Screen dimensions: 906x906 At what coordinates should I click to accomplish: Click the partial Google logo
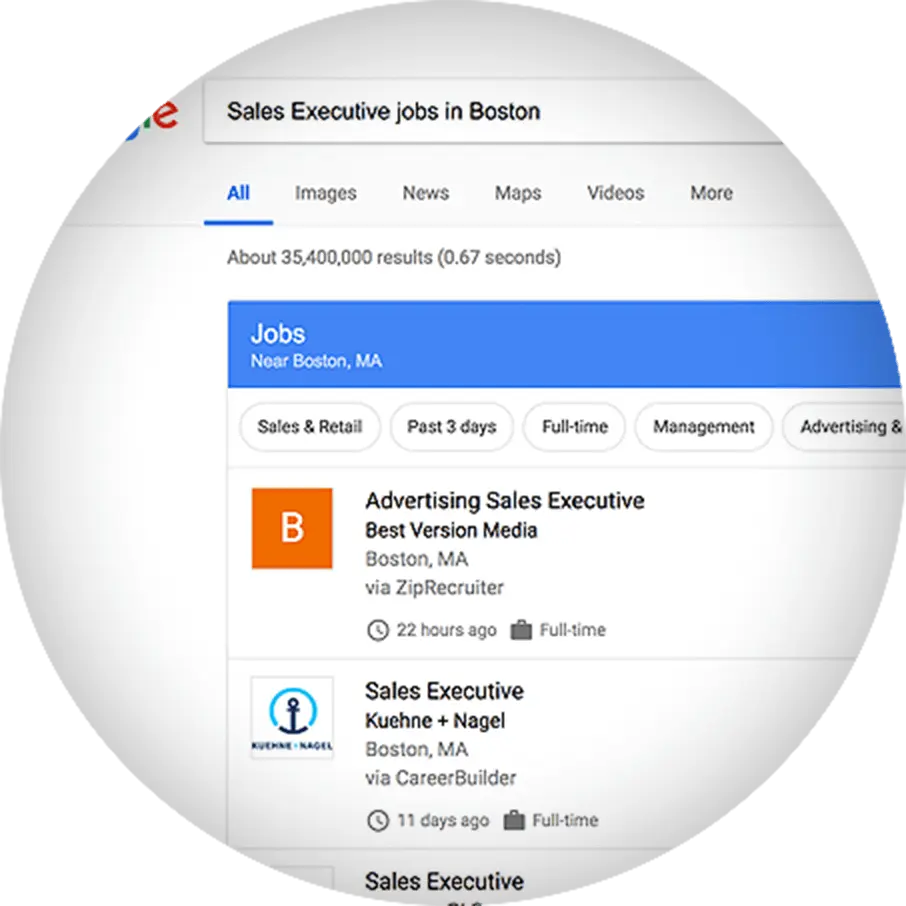151,118
